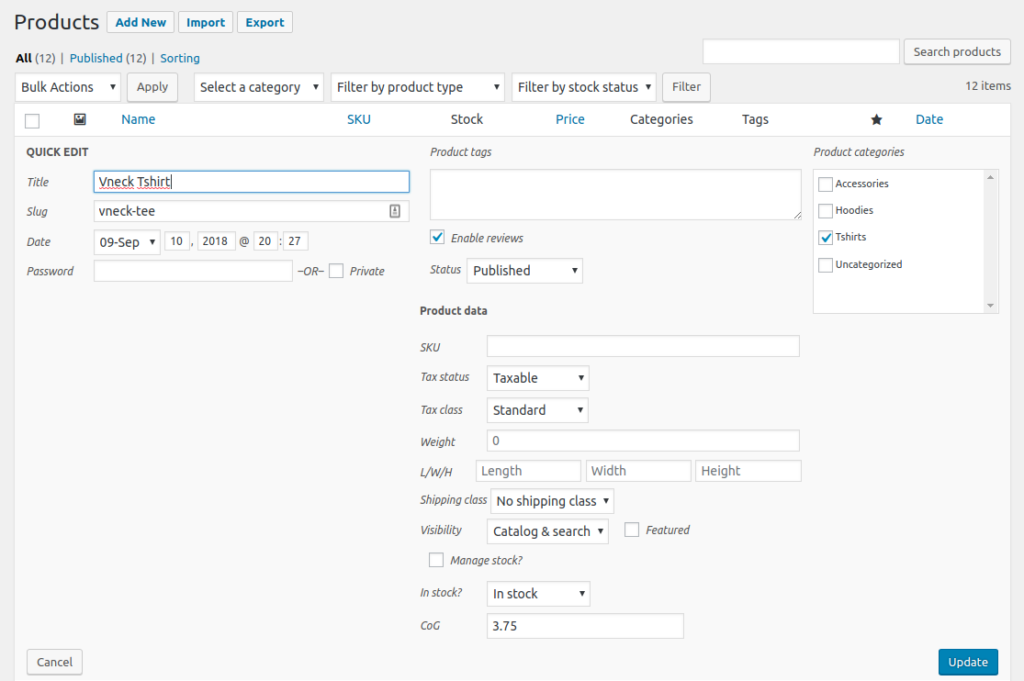Check the Hoodies category
This screenshot has height=681, width=1024.
click(825, 211)
